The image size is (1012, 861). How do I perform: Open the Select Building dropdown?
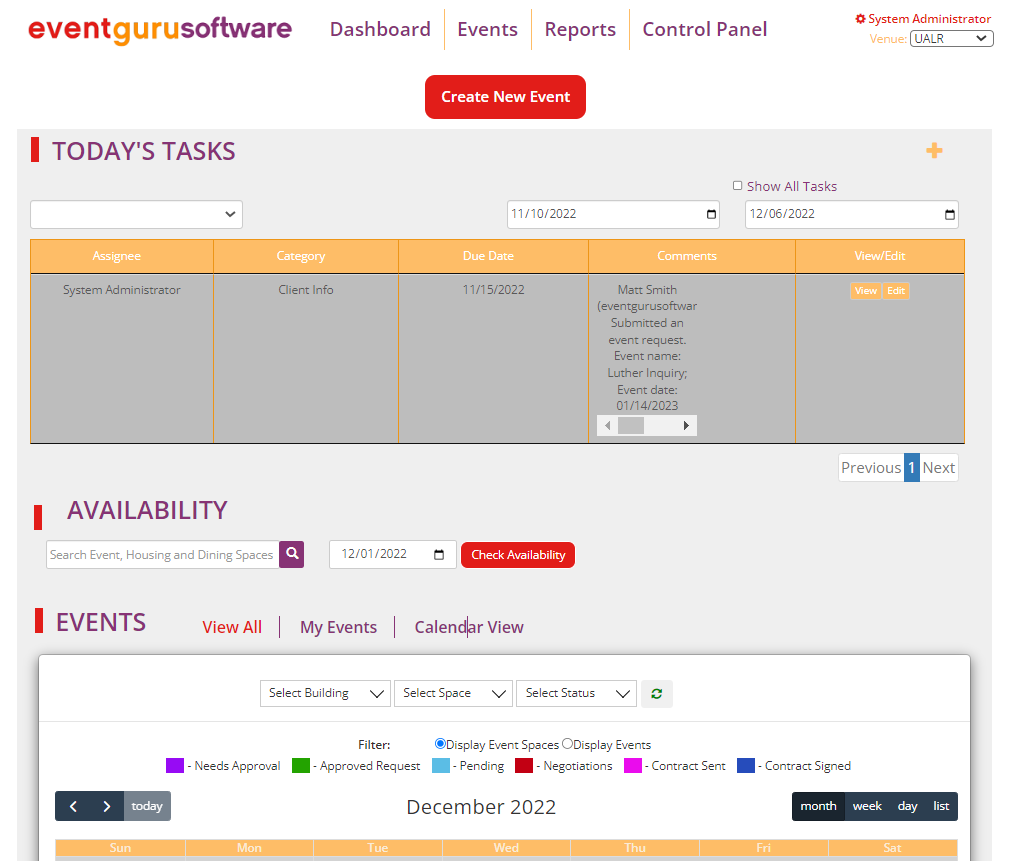325,693
